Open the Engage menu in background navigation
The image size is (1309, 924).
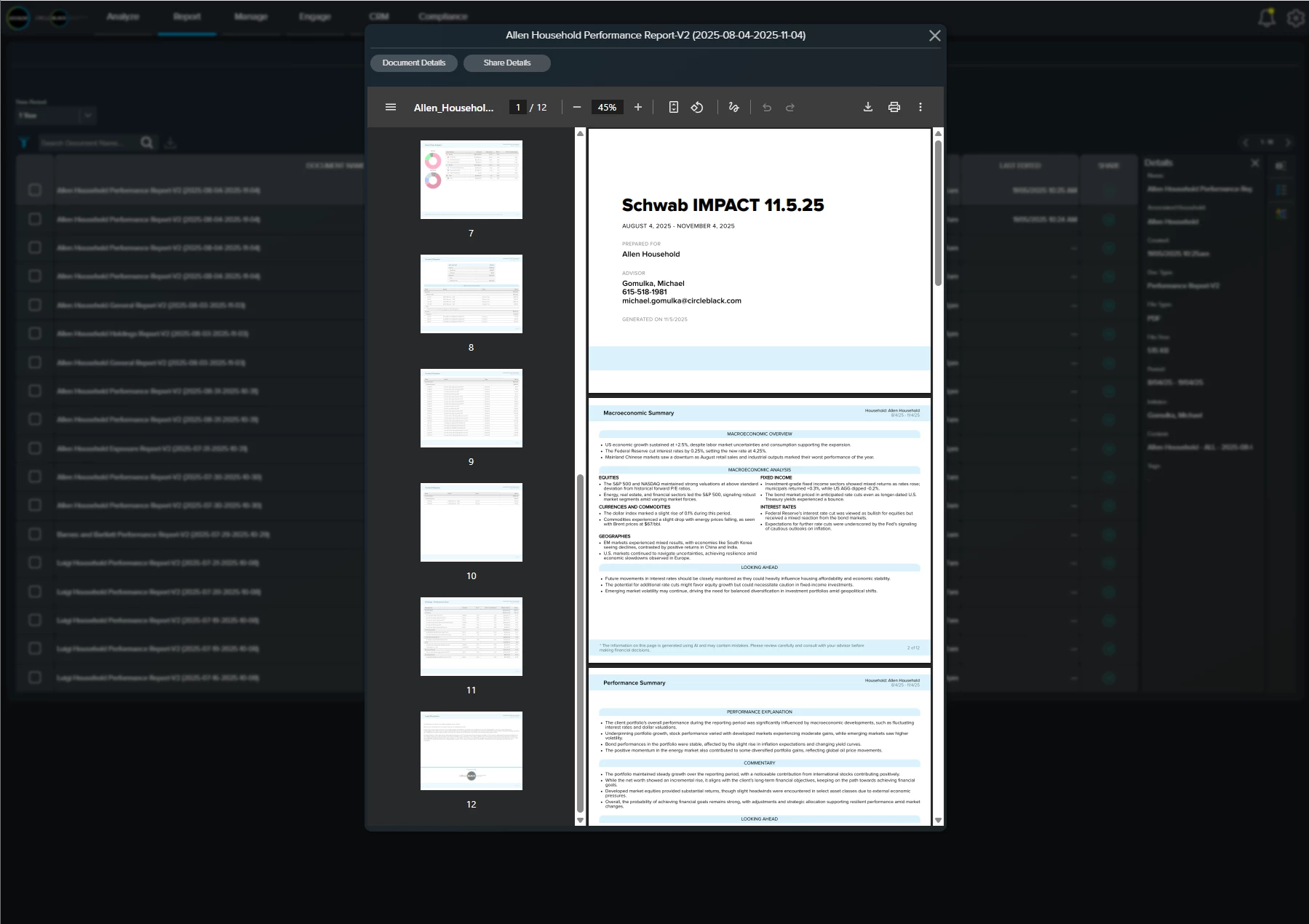315,17
